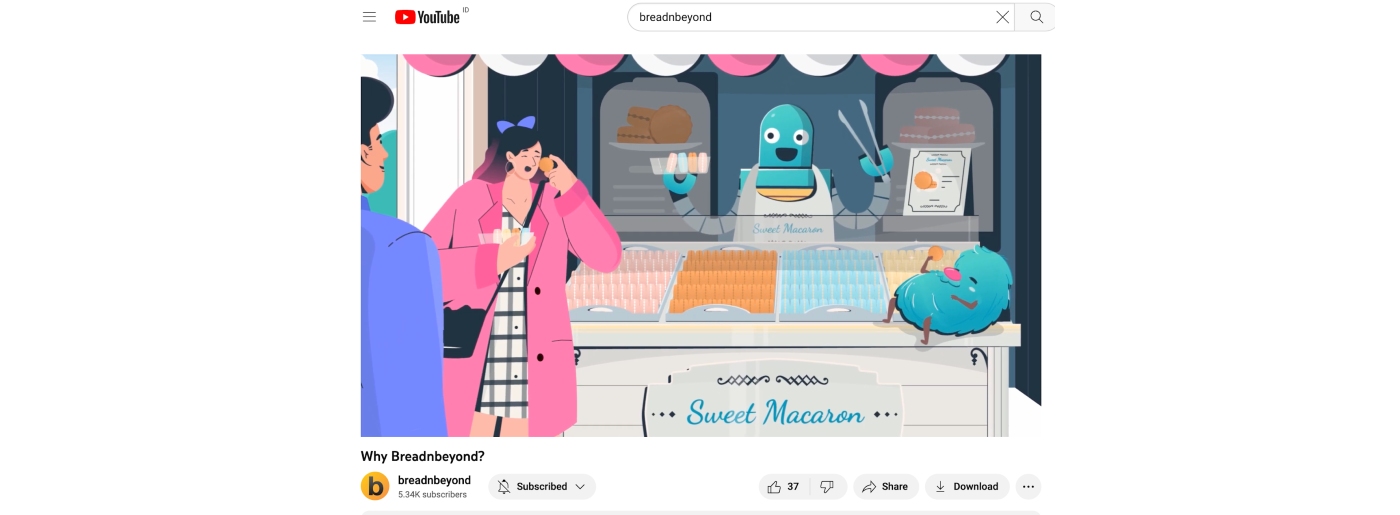
Task: Open the three-dot more actions menu
Action: point(1028,487)
